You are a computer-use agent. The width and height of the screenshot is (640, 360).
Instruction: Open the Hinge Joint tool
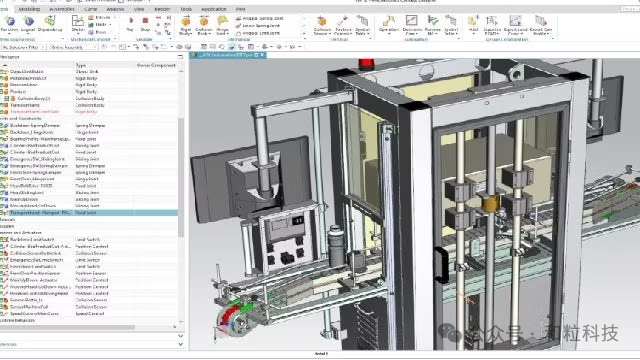[x=222, y=25]
